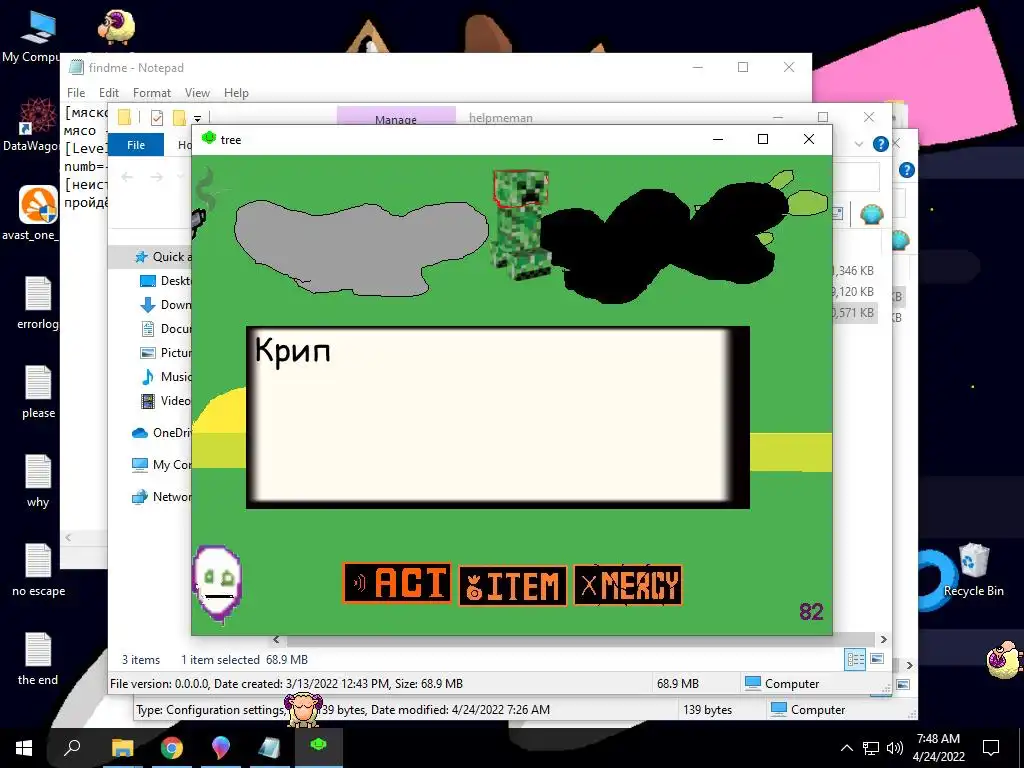Open the quick access toolbar dropdown arrow in Explorer
Image resolution: width=1024 pixels, height=768 pixels.
pos(197,119)
